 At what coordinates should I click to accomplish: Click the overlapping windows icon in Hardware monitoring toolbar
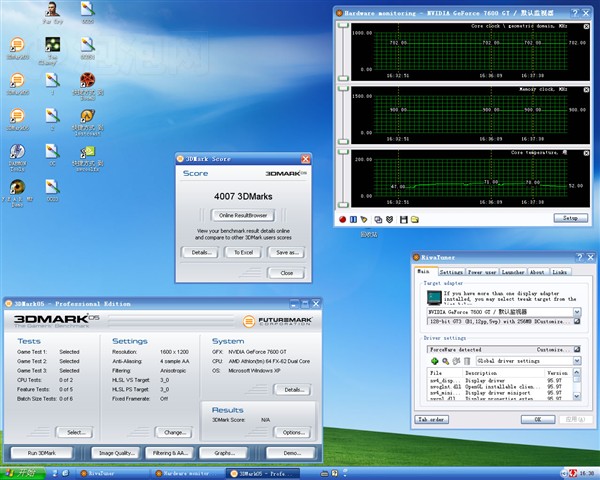coord(378,219)
